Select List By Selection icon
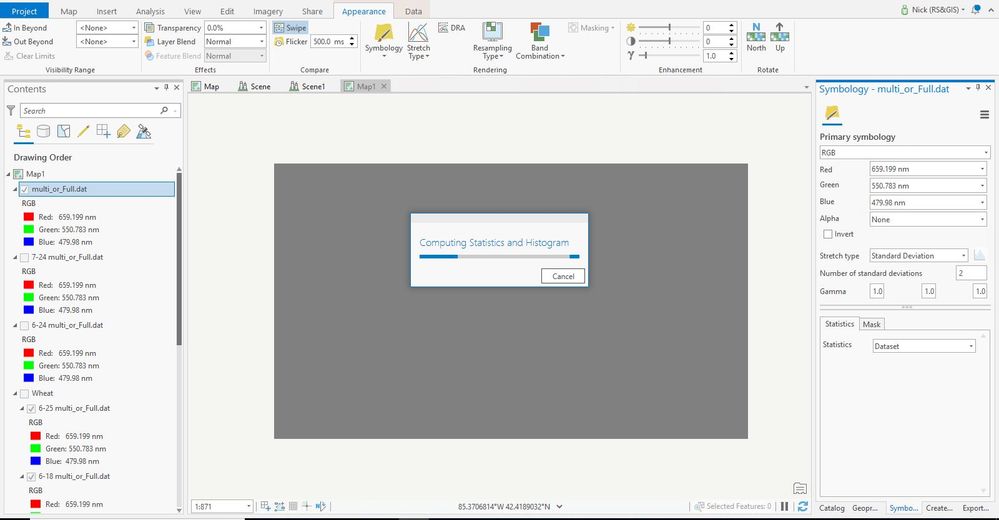The height and width of the screenshot is (520, 999). [x=64, y=131]
